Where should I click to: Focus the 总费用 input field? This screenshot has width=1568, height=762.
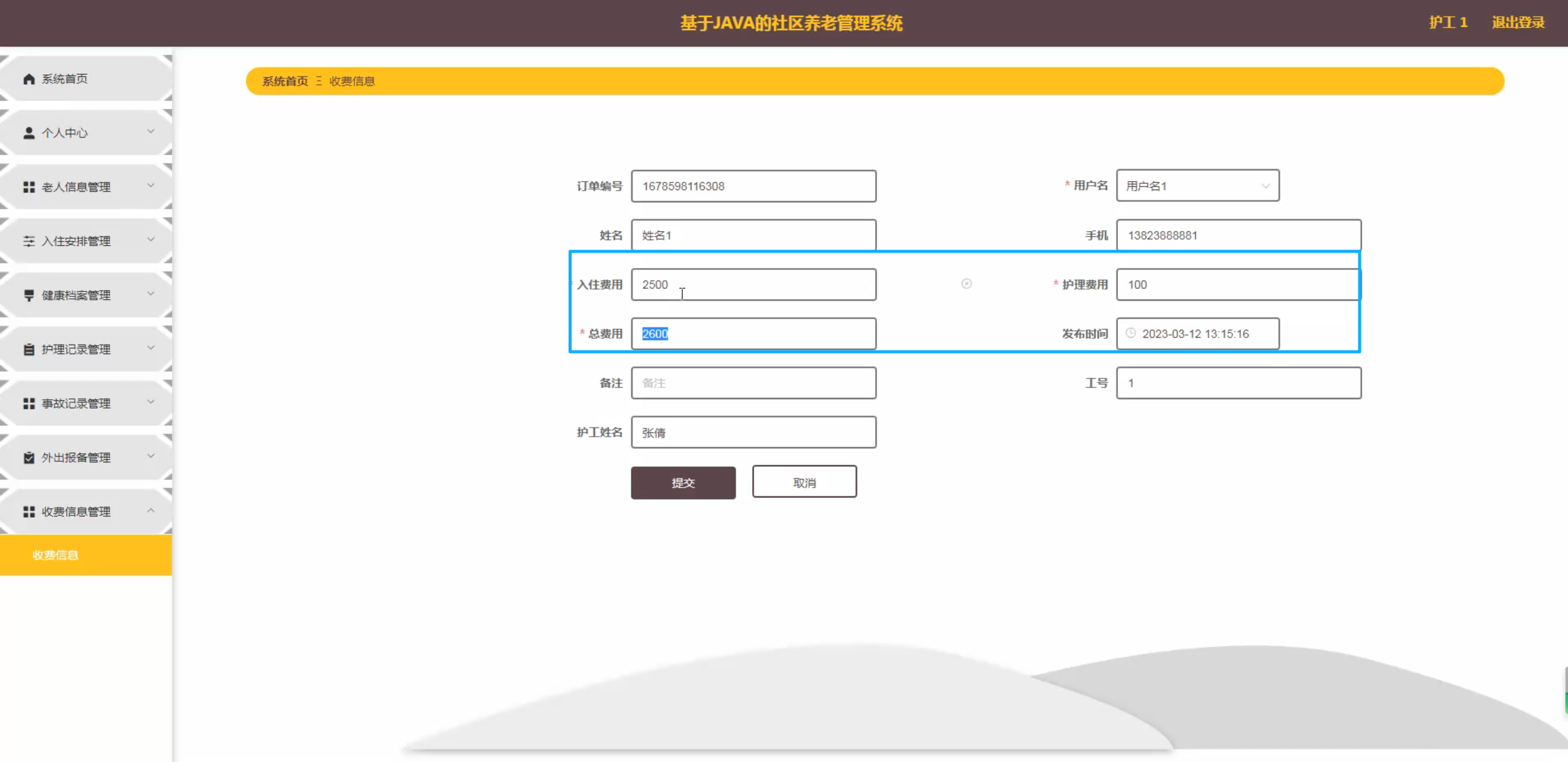tap(754, 334)
